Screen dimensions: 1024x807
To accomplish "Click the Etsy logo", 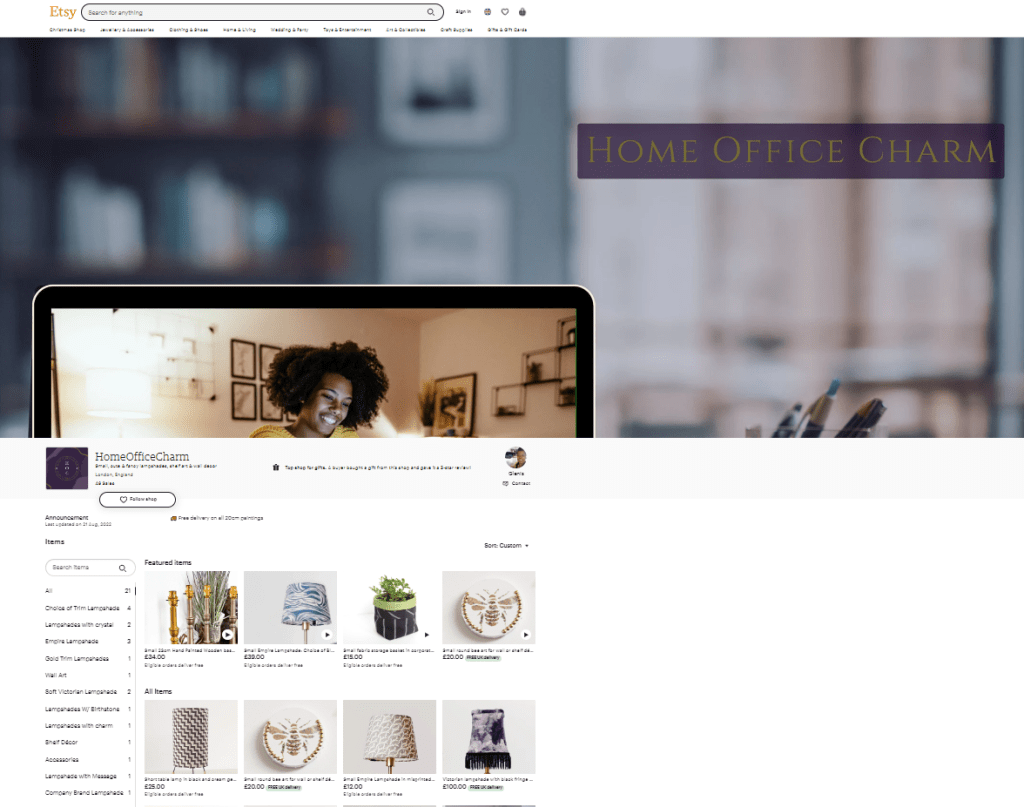I will click(62, 12).
